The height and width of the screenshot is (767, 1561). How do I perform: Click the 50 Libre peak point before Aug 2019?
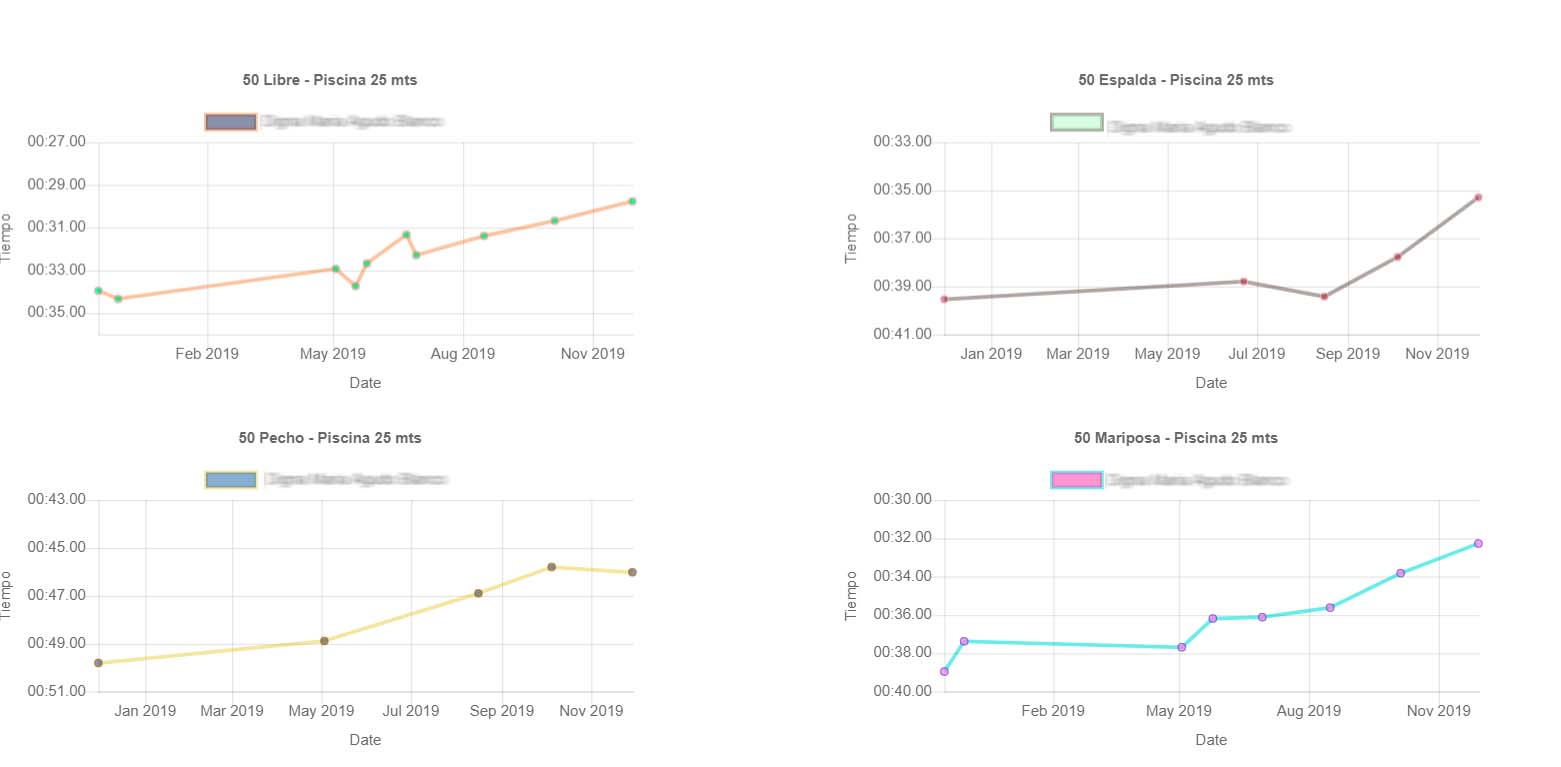click(x=406, y=235)
